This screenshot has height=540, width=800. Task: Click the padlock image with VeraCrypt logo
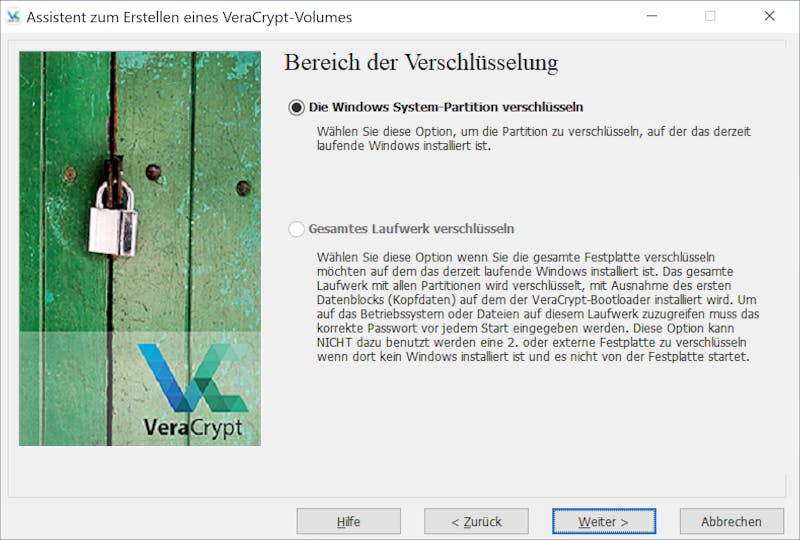[x=140, y=249]
